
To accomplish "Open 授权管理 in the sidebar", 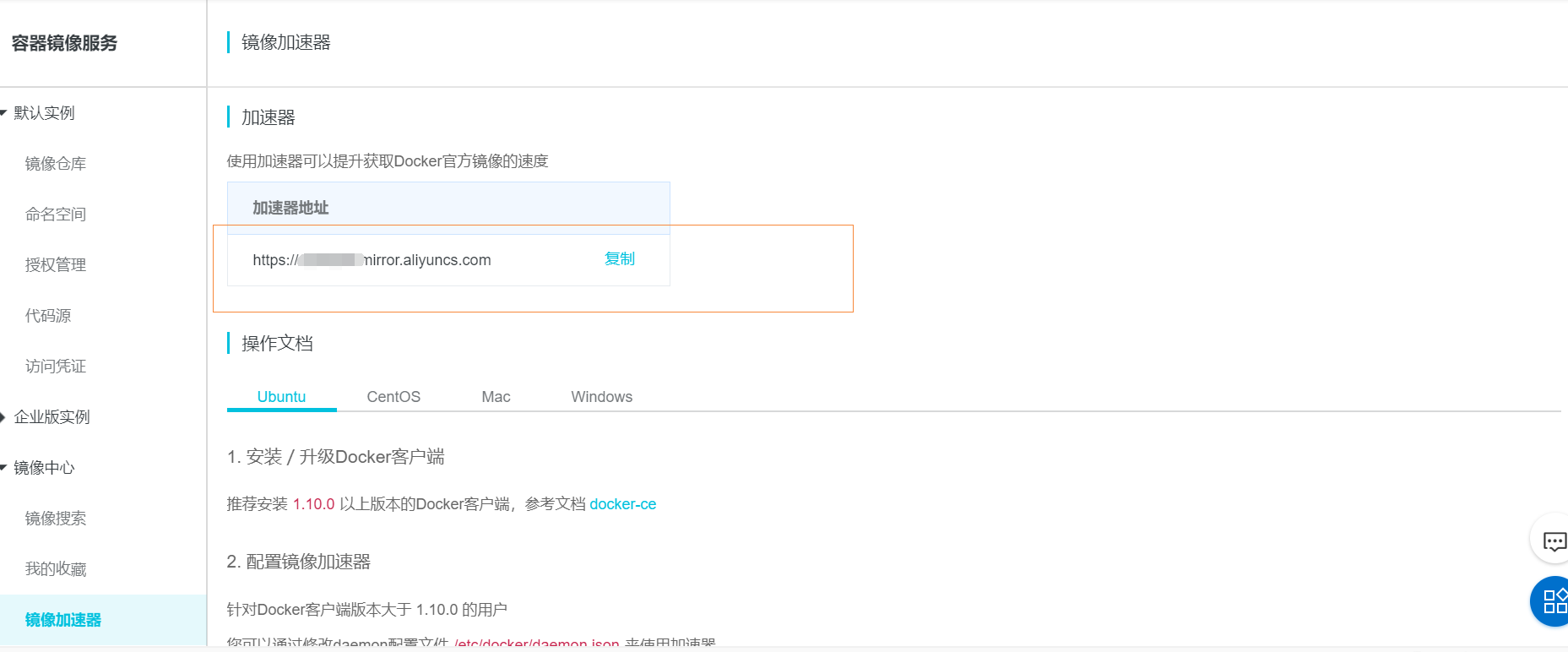I will 56,265.
